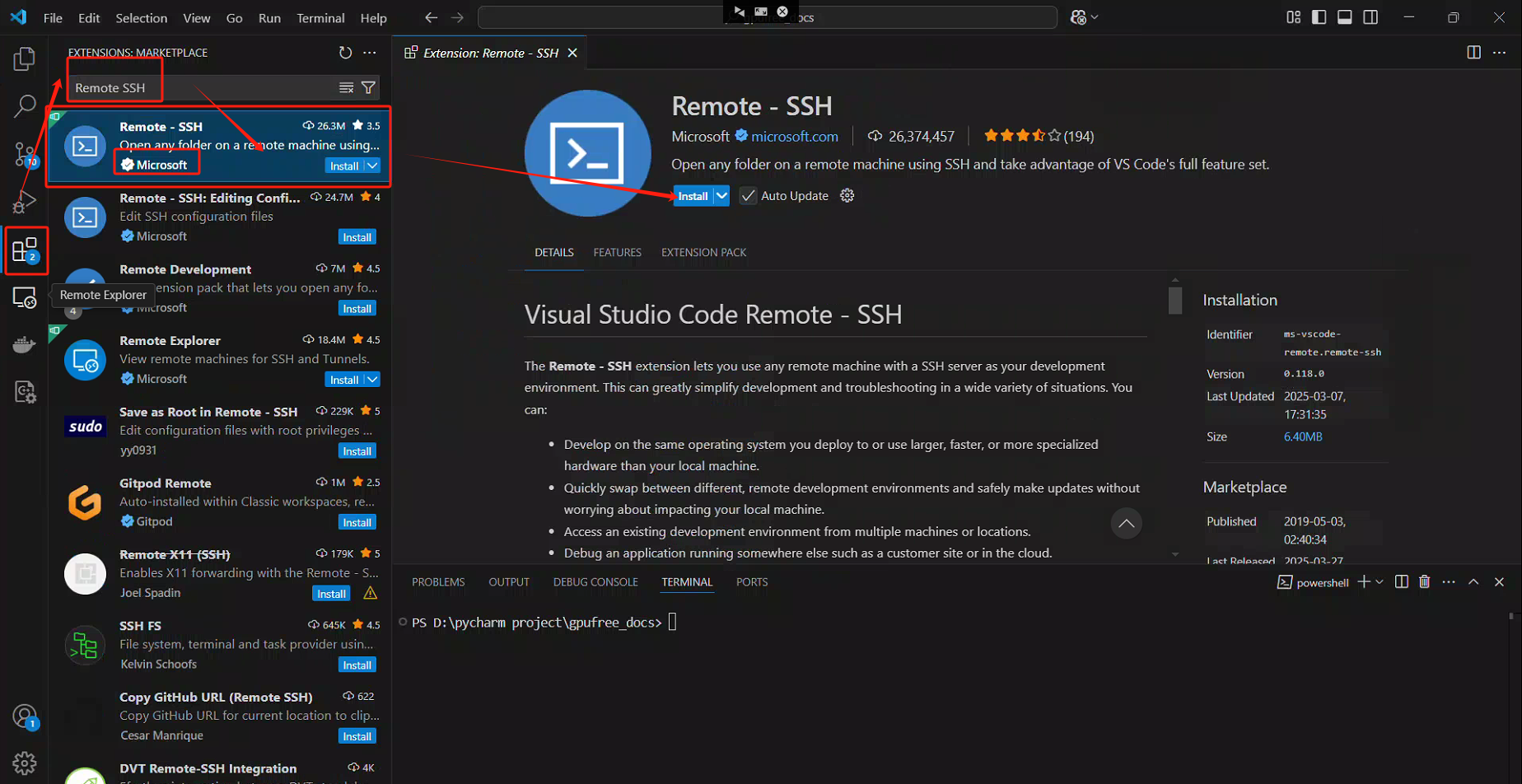
Task: Click the extension details vertical scrollbar
Action: (1175, 301)
